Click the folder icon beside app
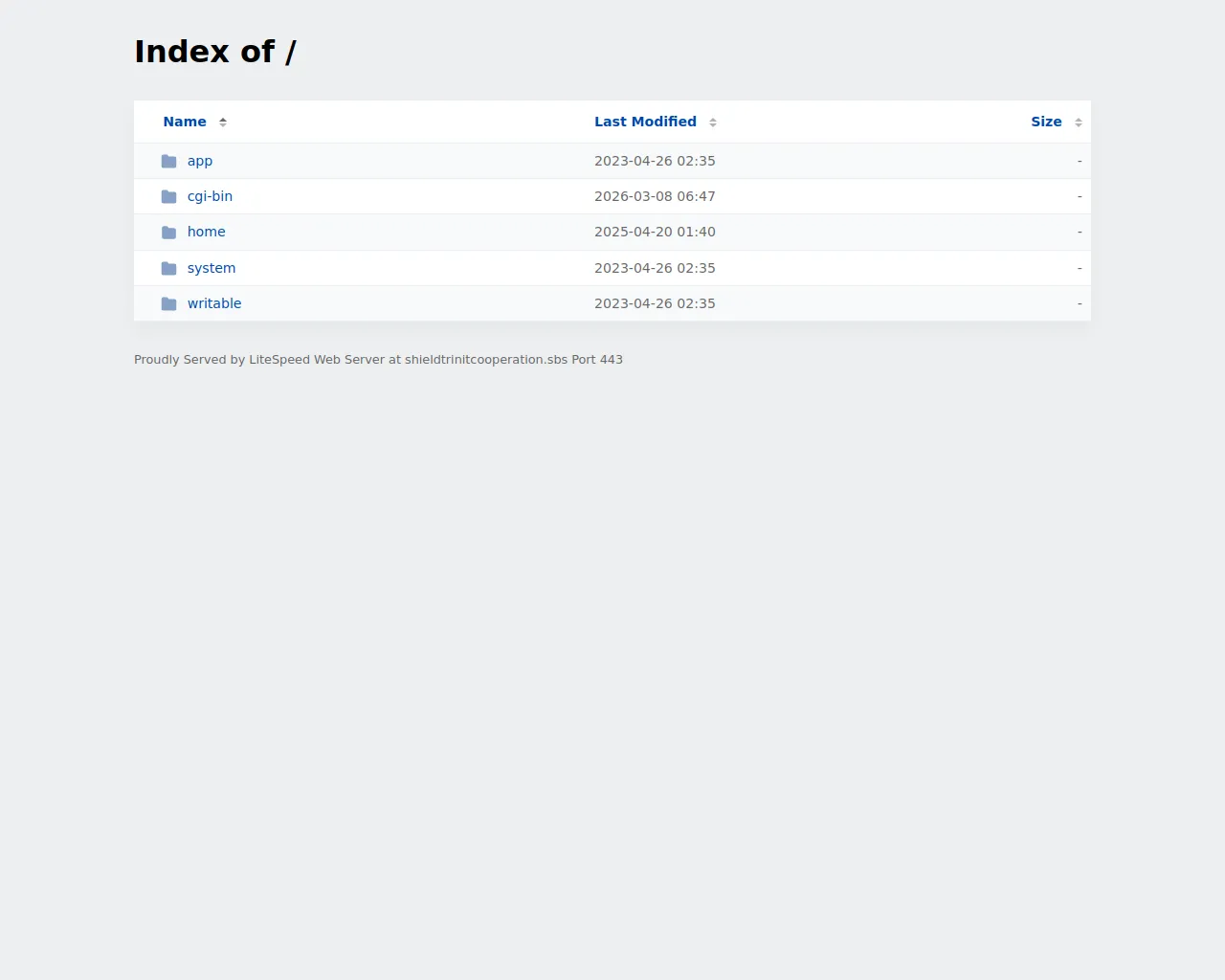Viewport: 1225px width, 980px height. coord(168,161)
